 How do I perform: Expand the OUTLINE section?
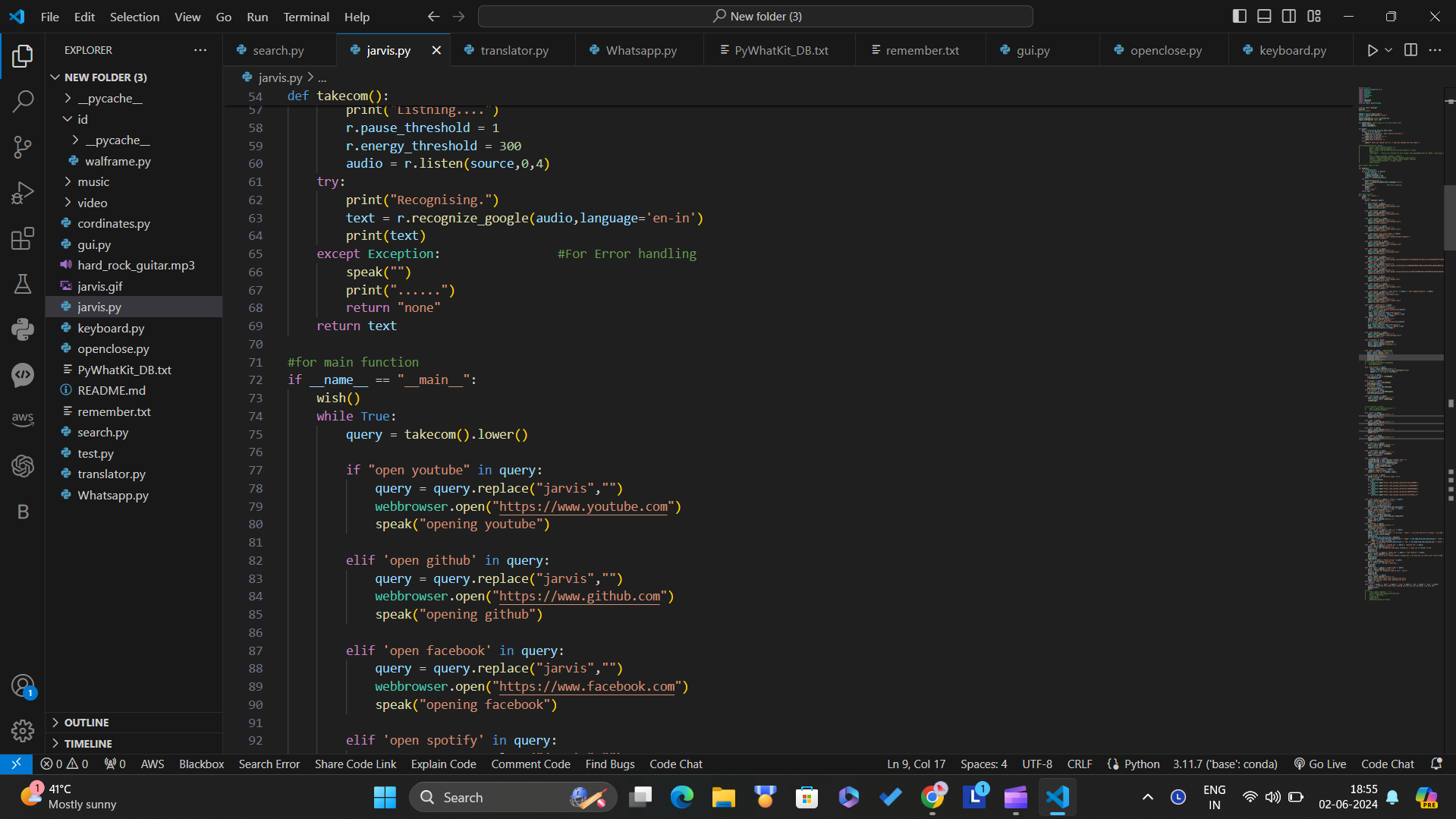(86, 723)
